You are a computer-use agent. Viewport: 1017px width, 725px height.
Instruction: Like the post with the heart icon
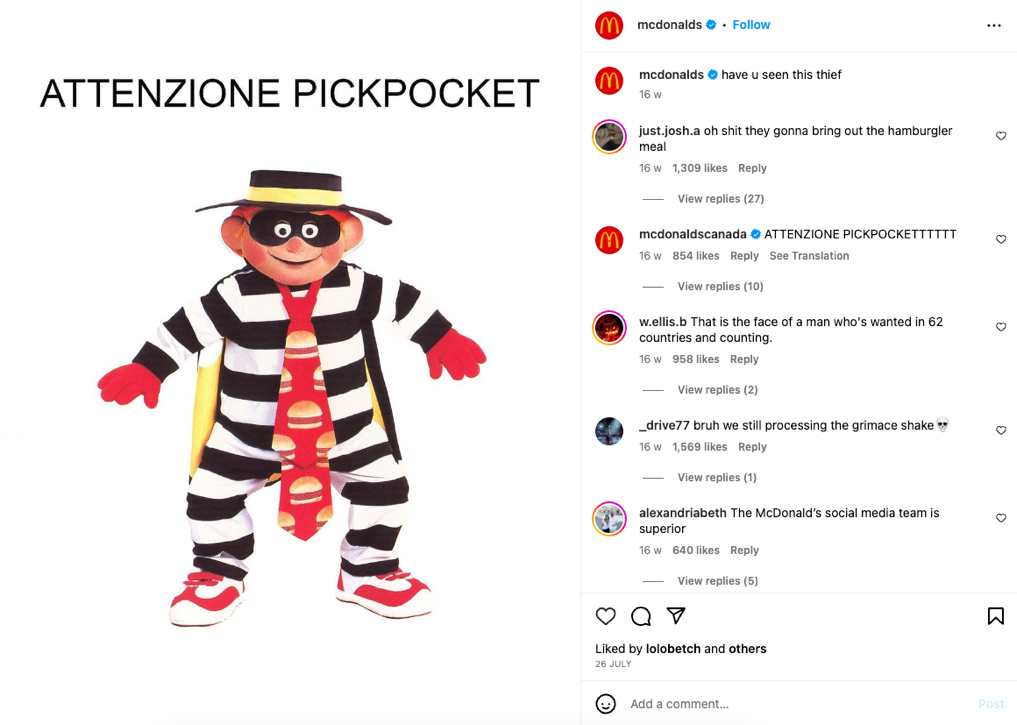[605, 616]
